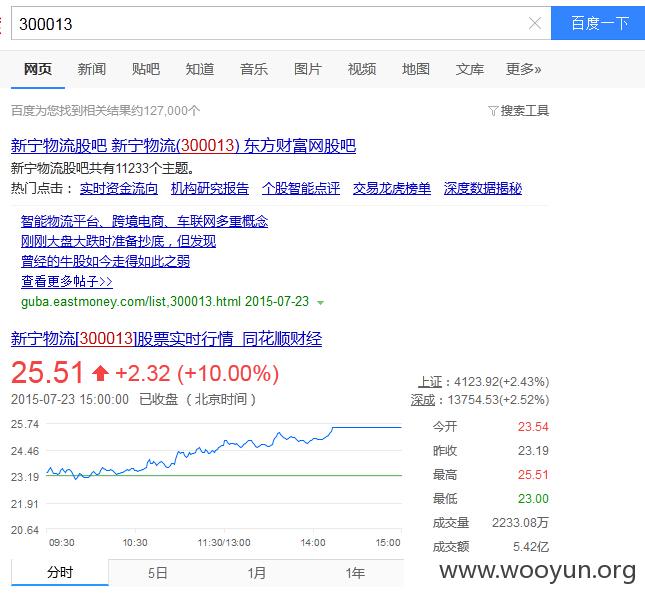Screen dimensions: 645x599
Task: Switch chart to the 1年 tab
Action: (355, 573)
